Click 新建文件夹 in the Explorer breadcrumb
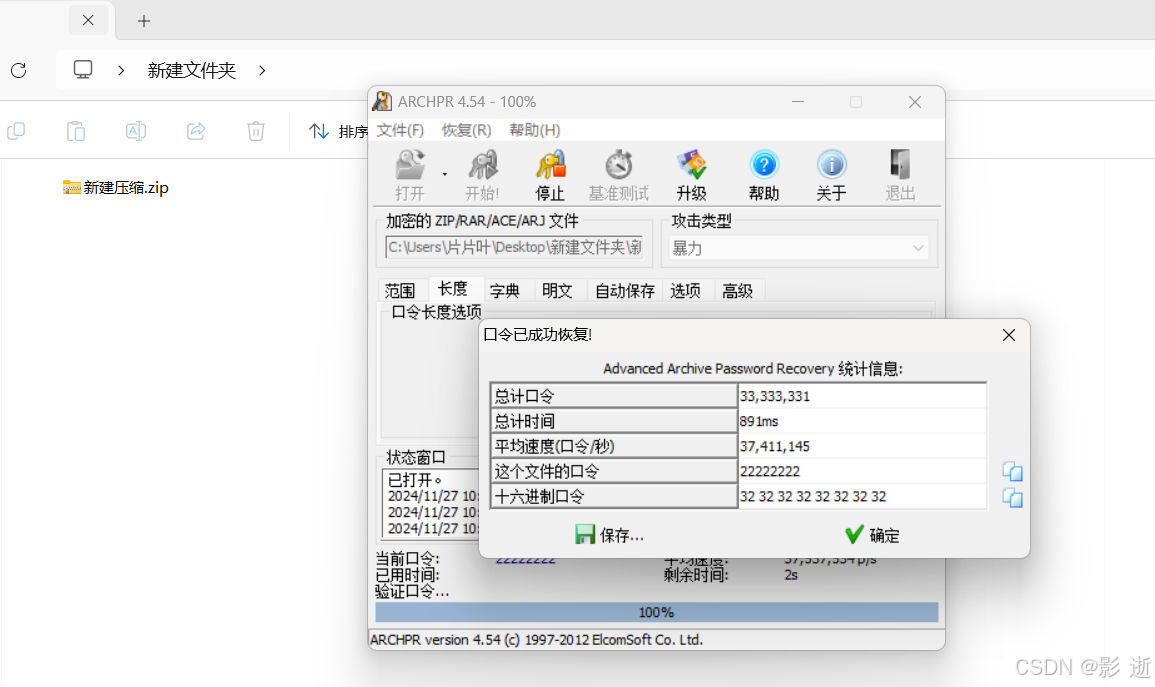The image size is (1155, 687). pos(192,71)
